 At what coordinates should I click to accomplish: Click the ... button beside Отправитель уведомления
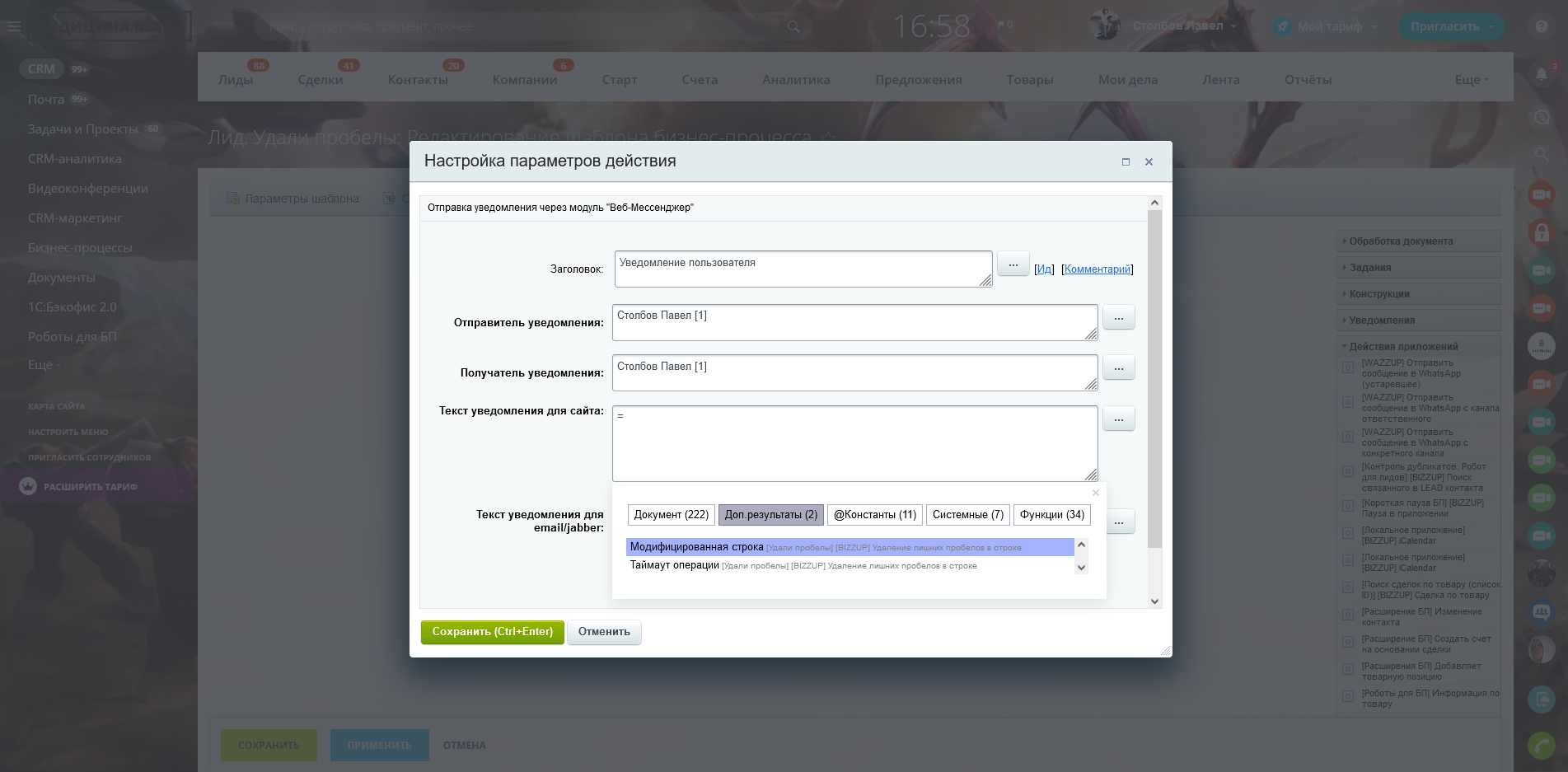[x=1119, y=317]
